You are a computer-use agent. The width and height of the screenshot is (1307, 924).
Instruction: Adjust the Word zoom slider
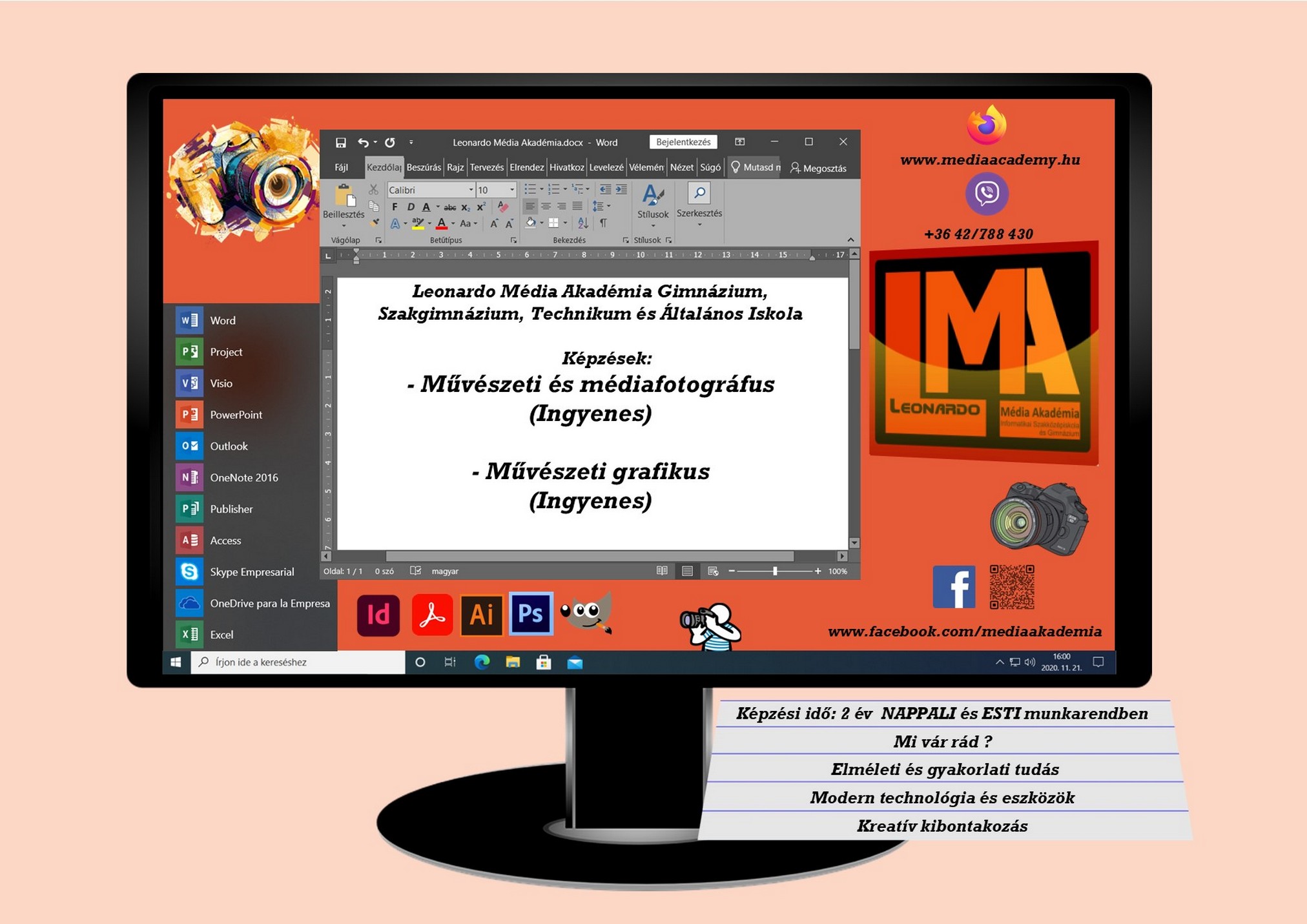pyautogui.click(x=775, y=571)
